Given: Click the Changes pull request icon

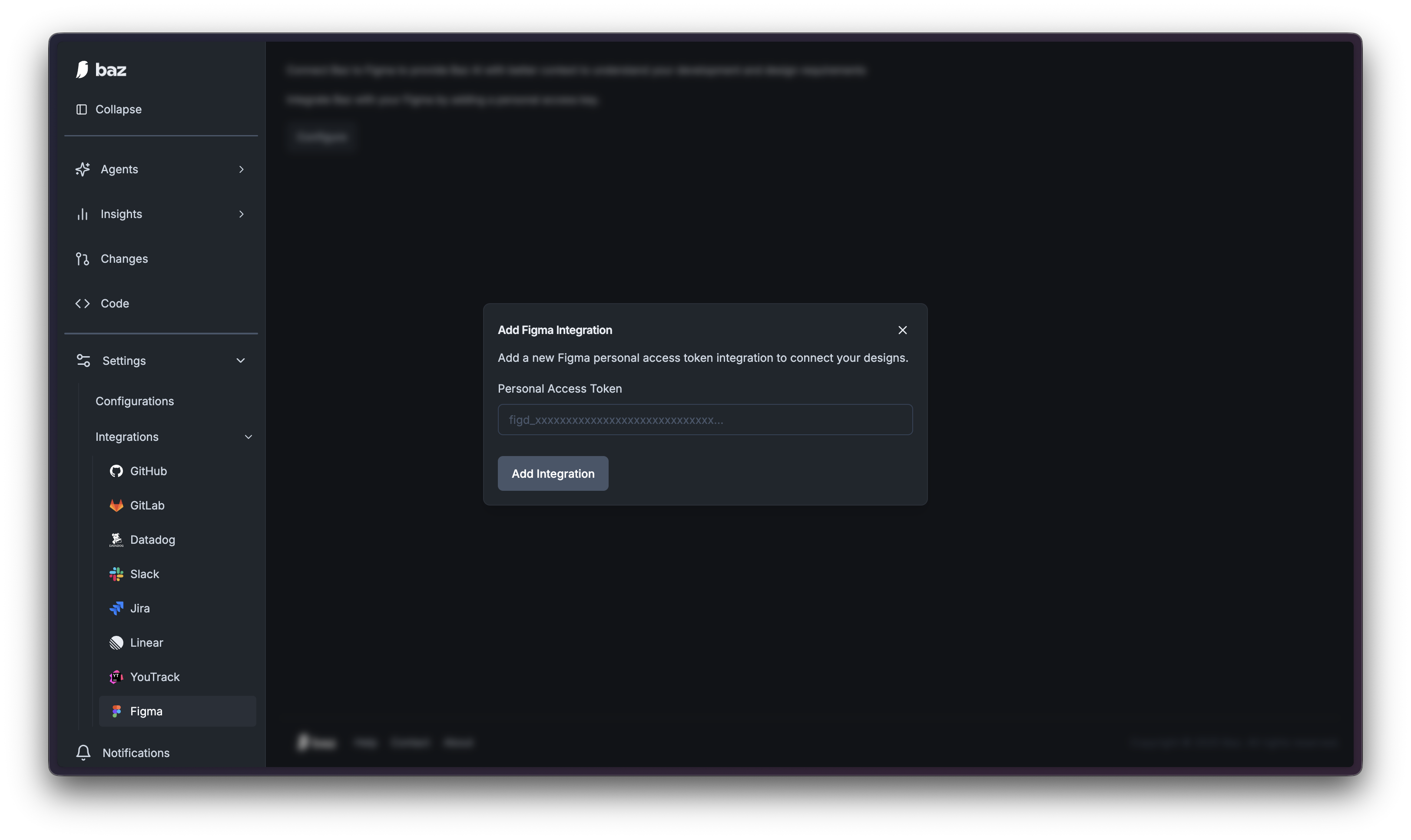Looking at the screenshot, I should tap(83, 259).
